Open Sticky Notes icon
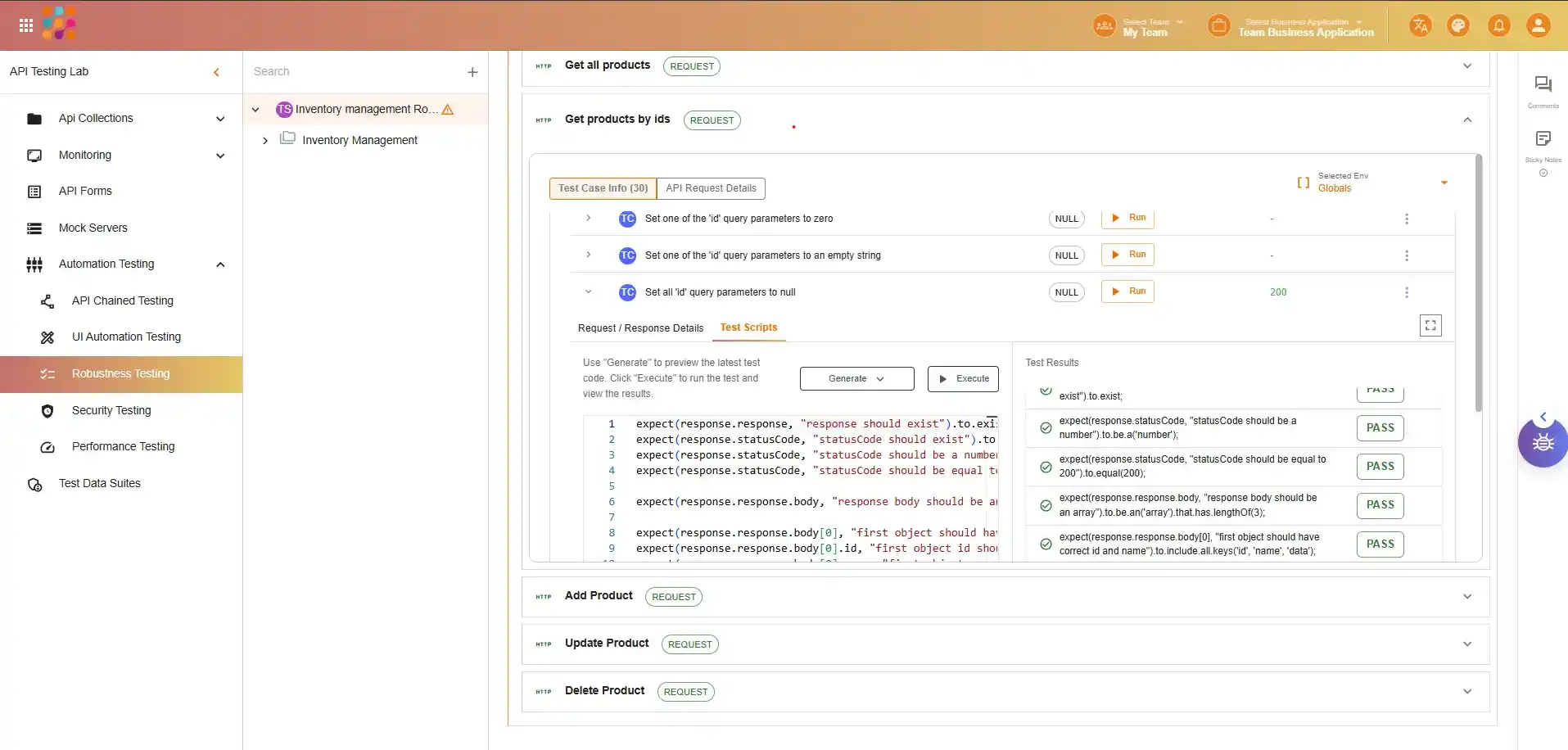 pos(1543,139)
